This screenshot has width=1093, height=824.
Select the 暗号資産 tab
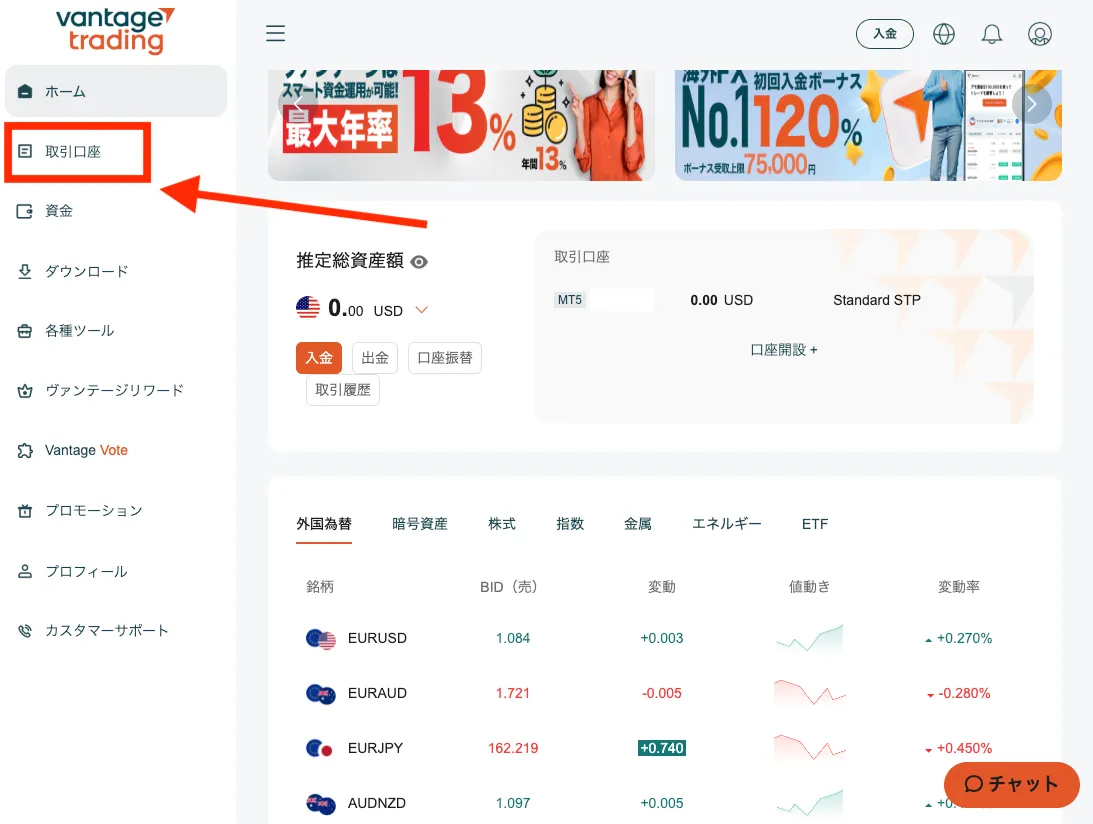pyautogui.click(x=420, y=524)
